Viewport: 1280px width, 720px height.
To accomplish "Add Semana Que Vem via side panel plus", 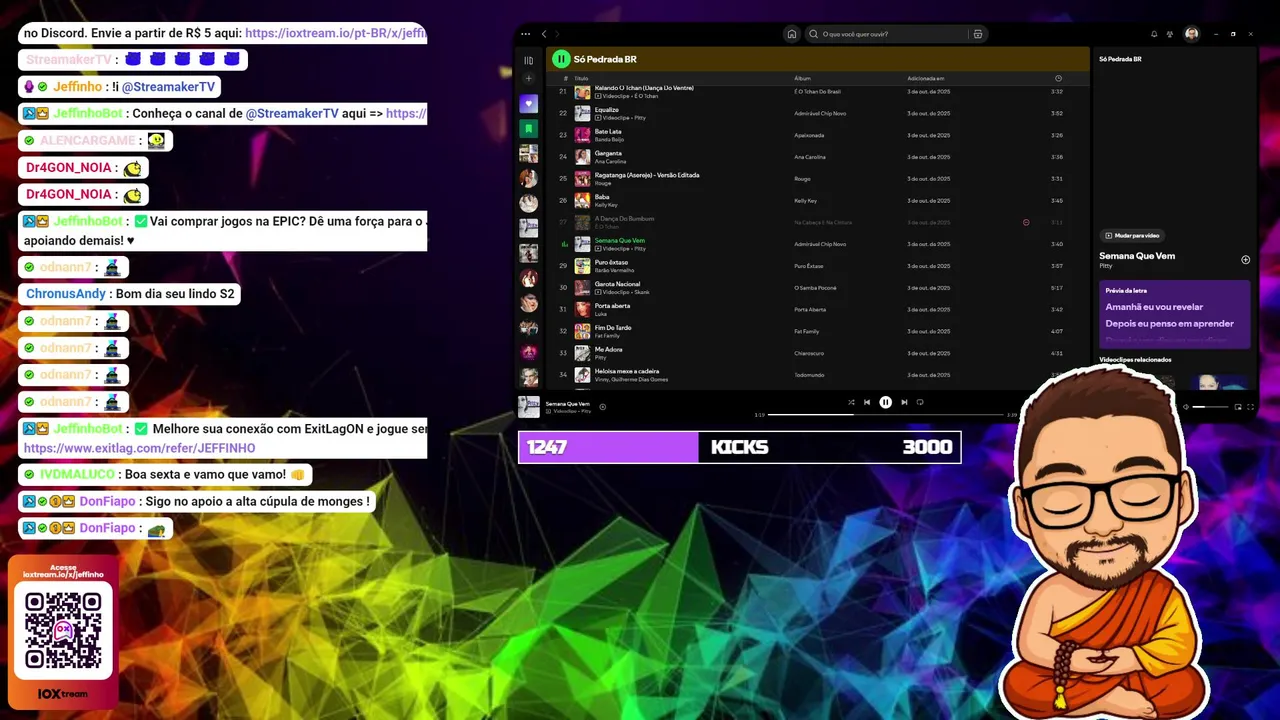I will click(x=1245, y=260).
